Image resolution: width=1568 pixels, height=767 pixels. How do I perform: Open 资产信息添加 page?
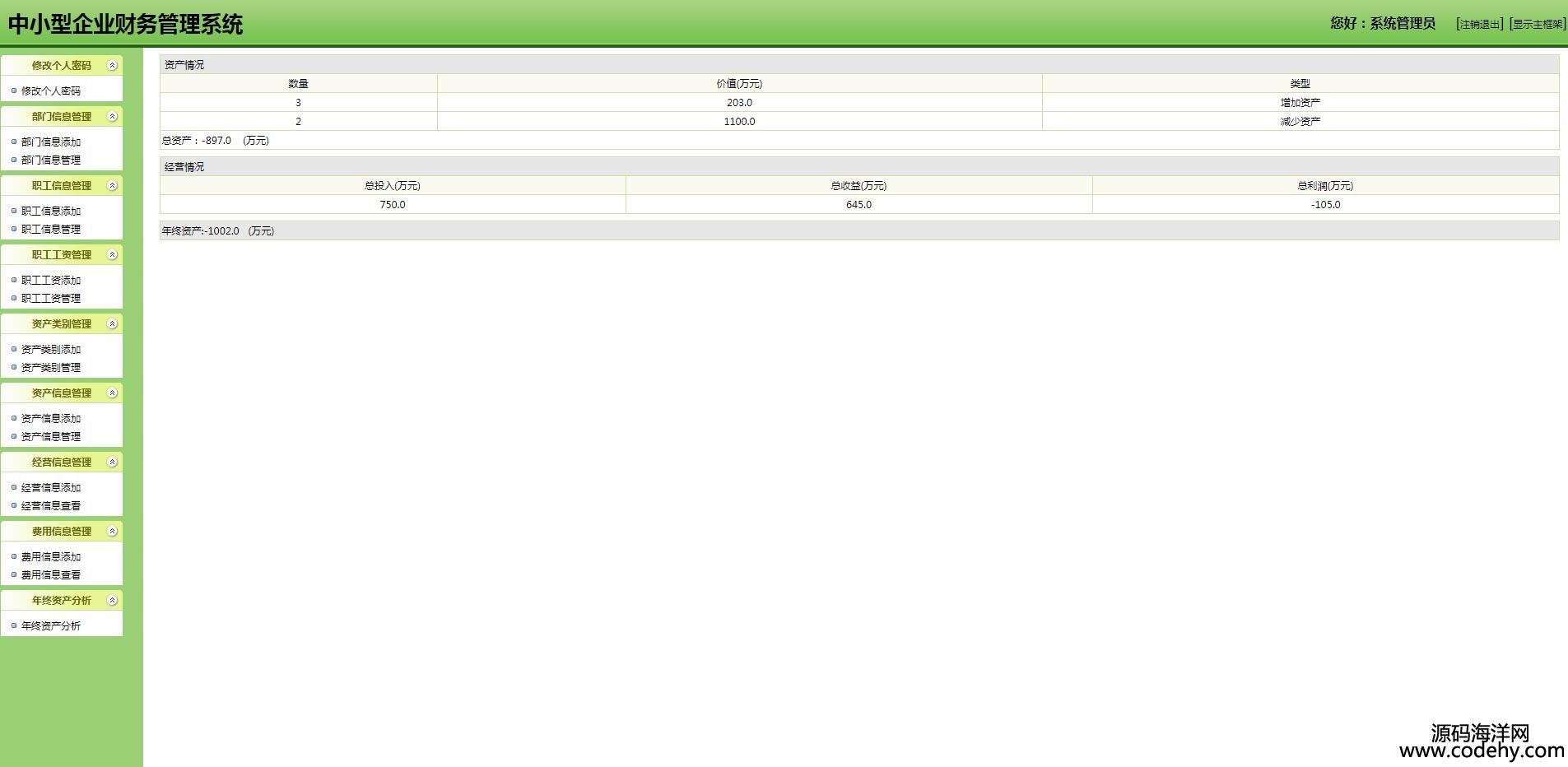coord(51,419)
